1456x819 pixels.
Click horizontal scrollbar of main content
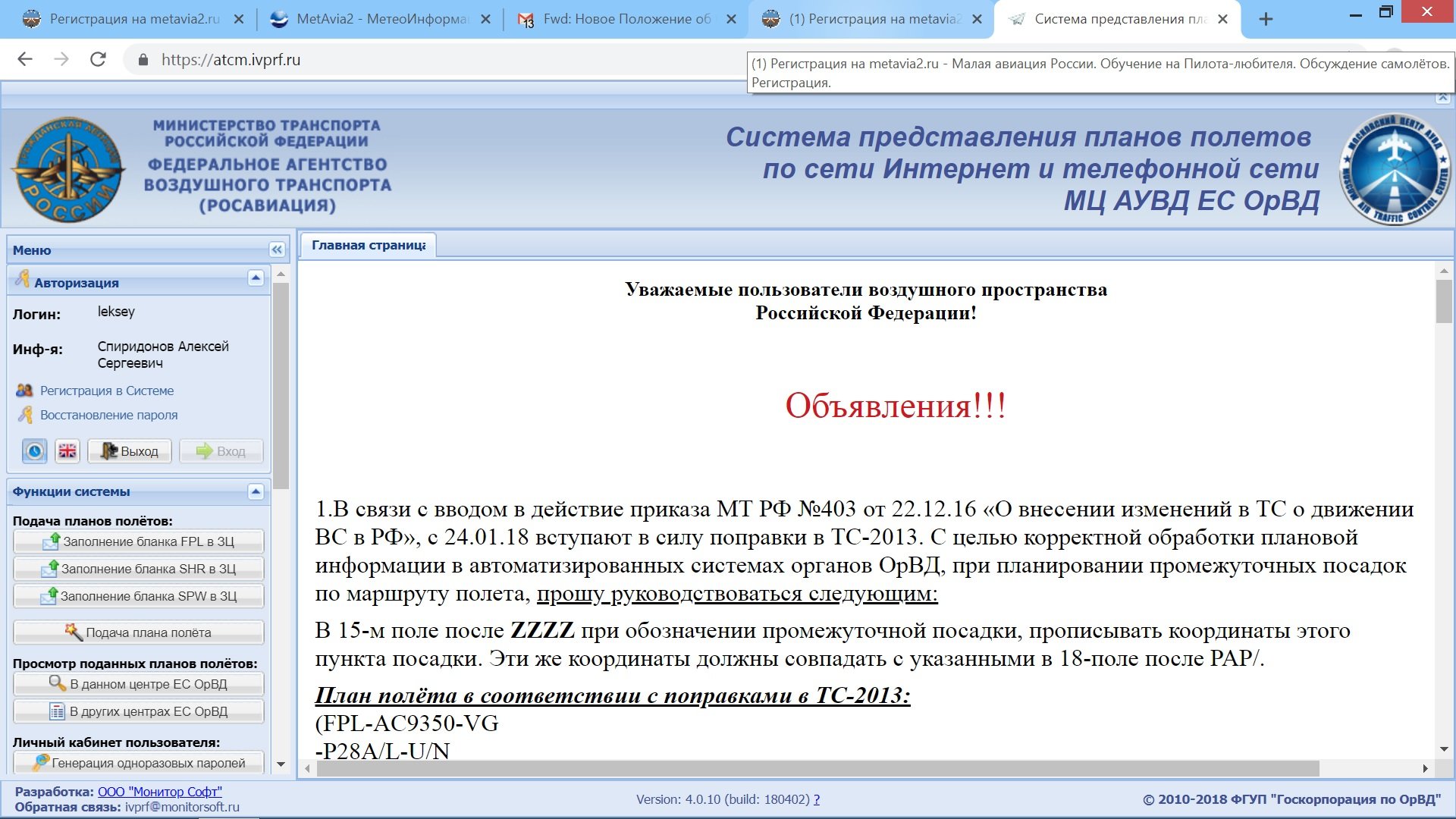[817, 768]
